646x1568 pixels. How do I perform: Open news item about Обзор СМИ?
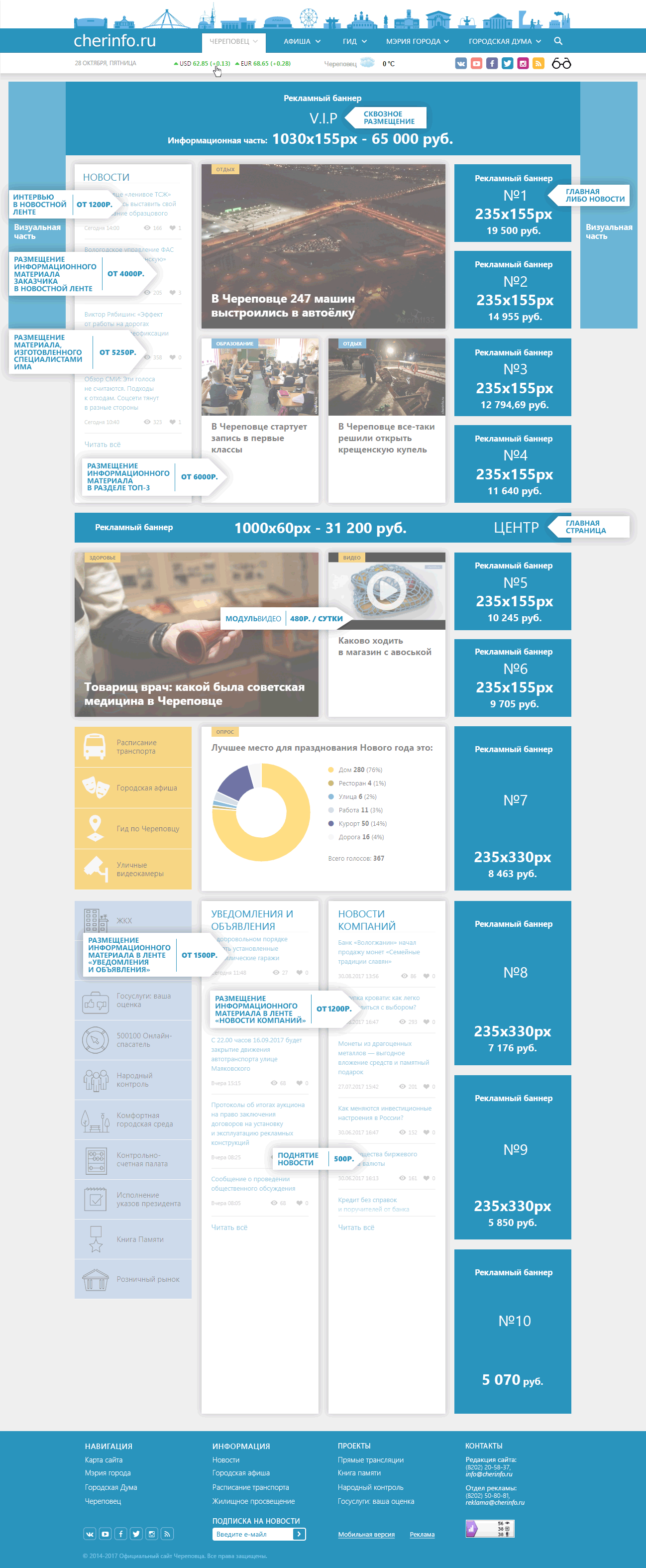click(122, 393)
